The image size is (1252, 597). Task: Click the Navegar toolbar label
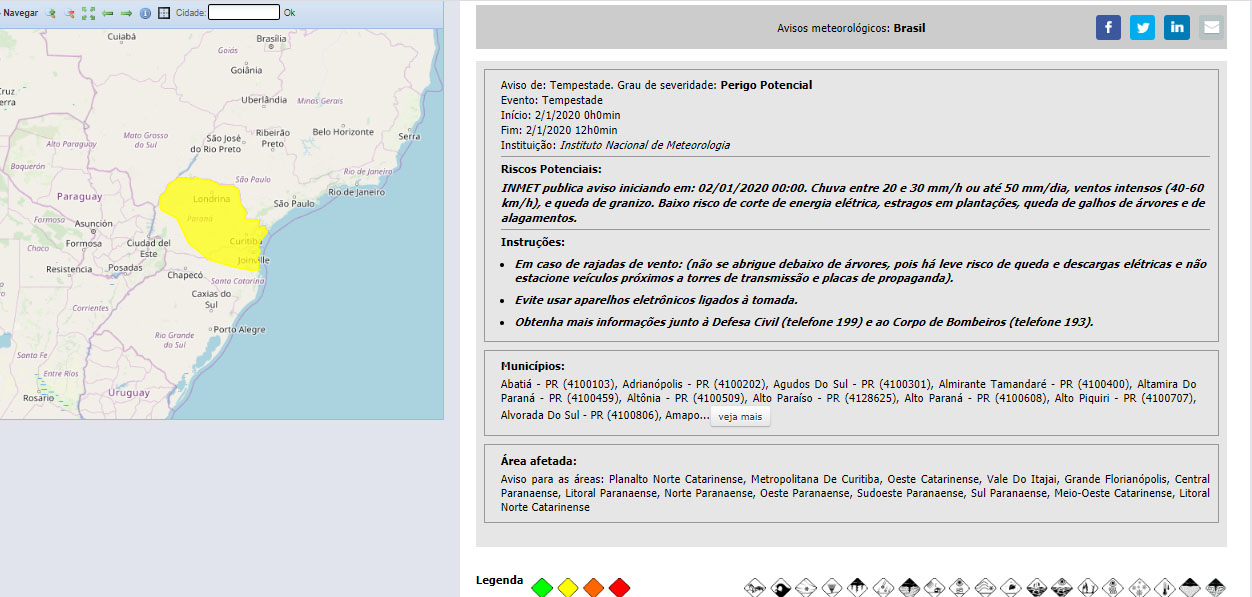(21, 13)
